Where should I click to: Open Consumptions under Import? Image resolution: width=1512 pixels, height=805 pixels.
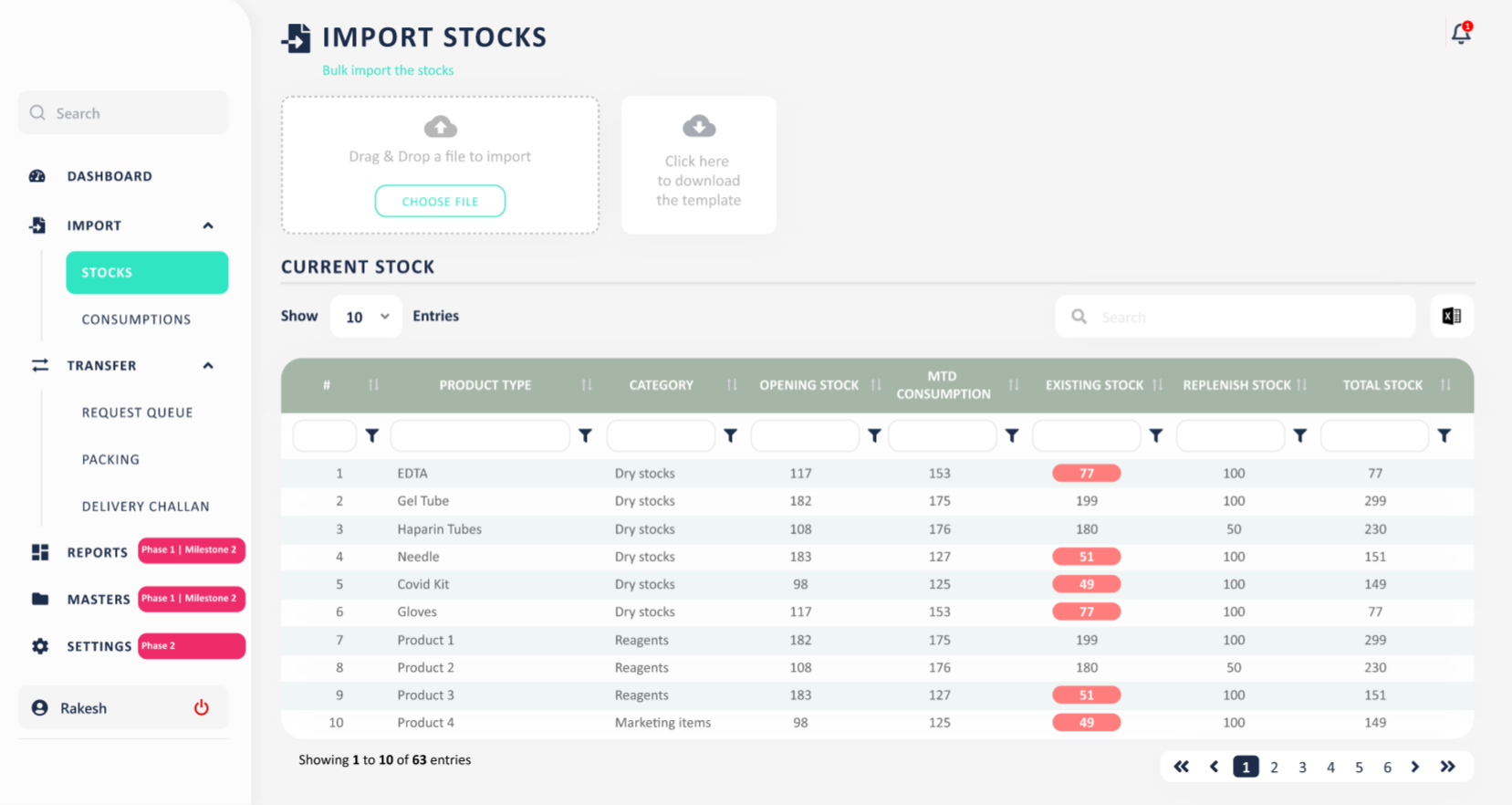[136, 319]
